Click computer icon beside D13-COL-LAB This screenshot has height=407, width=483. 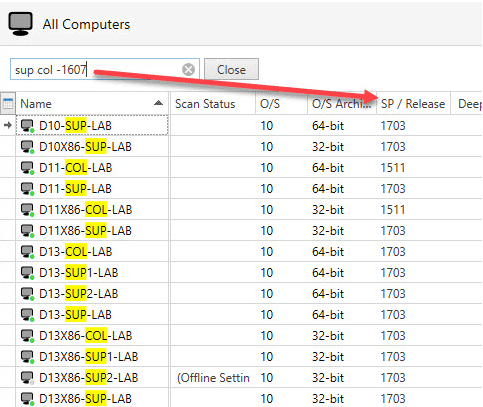pyautogui.click(x=28, y=252)
